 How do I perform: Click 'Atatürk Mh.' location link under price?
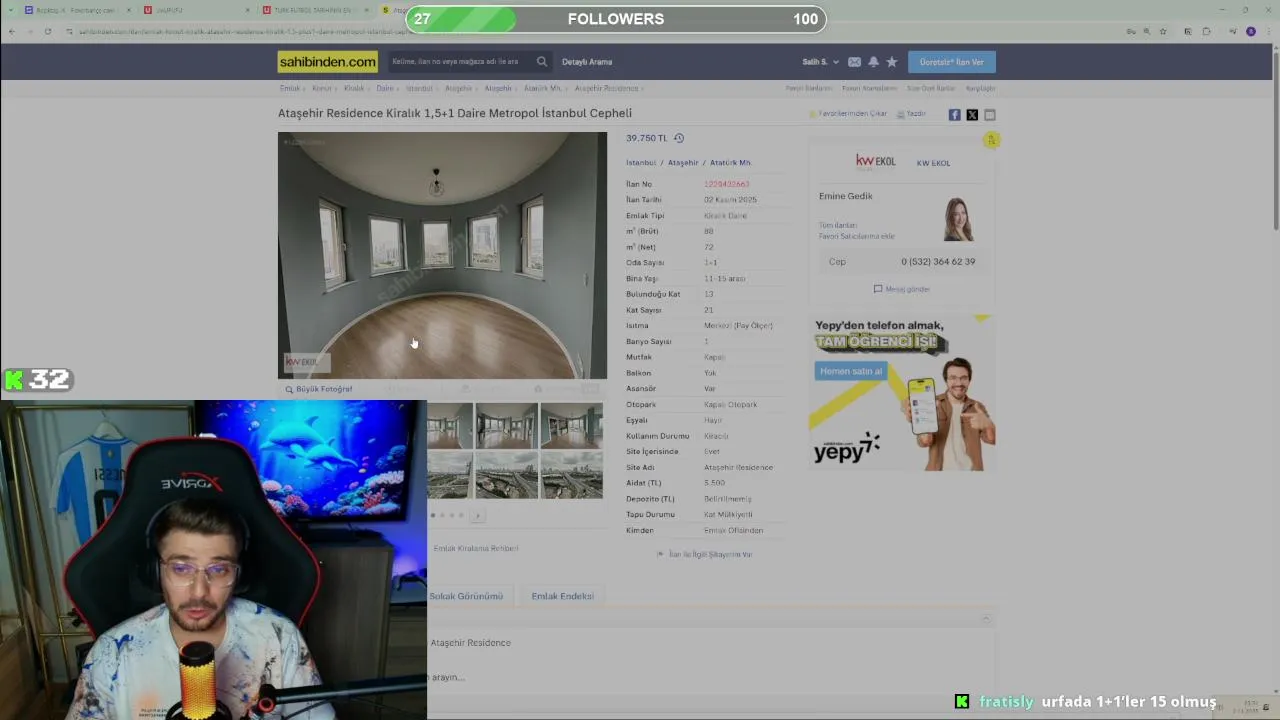[730, 163]
